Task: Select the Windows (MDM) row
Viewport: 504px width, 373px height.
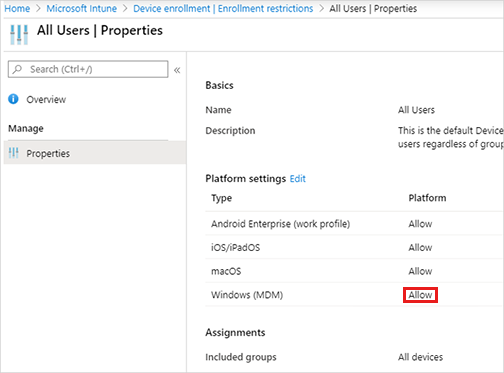Action: pos(354,295)
